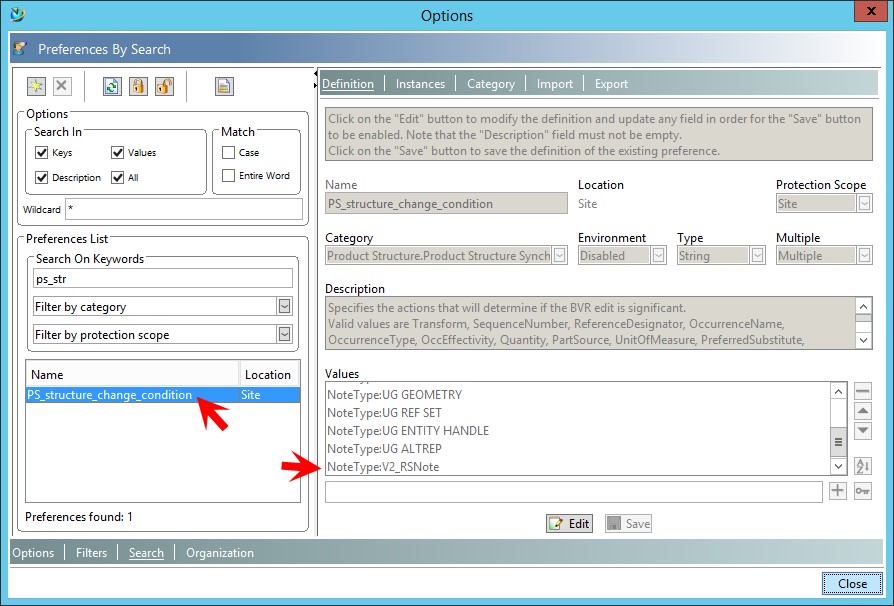Click the key icon beside the value field
This screenshot has width=894, height=606.
(x=862, y=491)
